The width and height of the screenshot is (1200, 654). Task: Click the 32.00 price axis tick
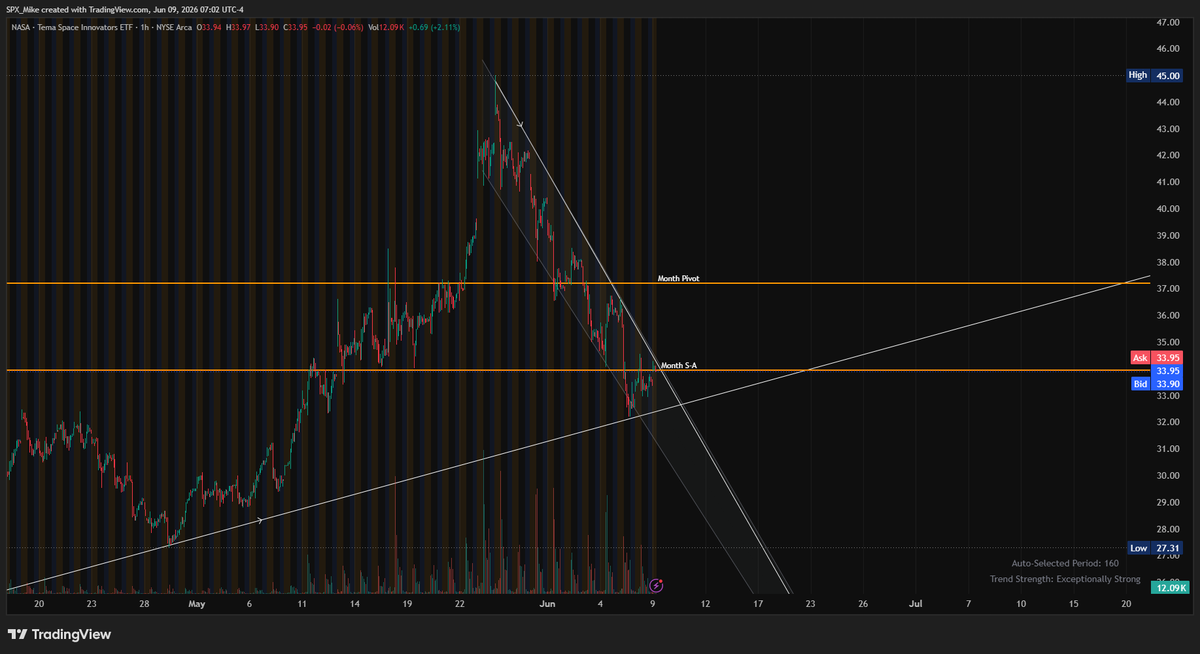click(x=1168, y=422)
